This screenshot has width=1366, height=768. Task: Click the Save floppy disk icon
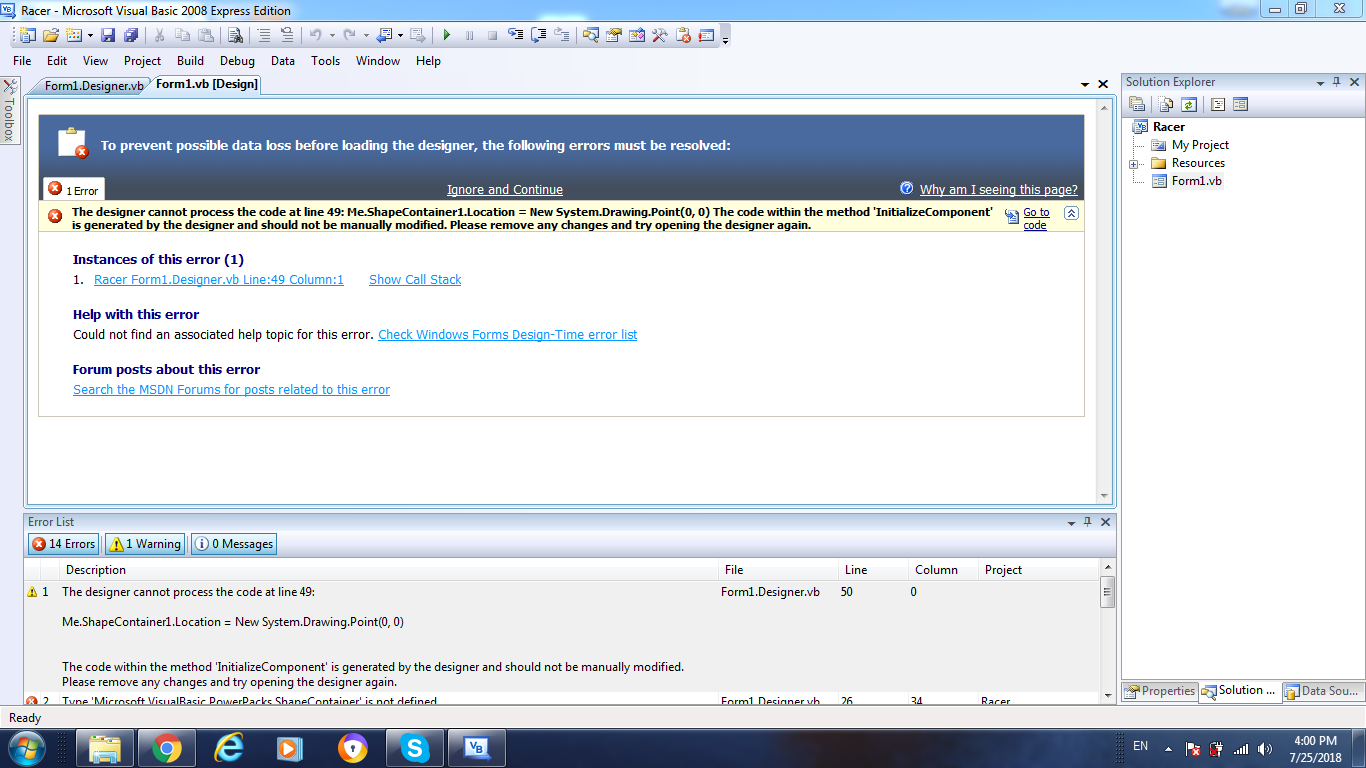point(109,35)
